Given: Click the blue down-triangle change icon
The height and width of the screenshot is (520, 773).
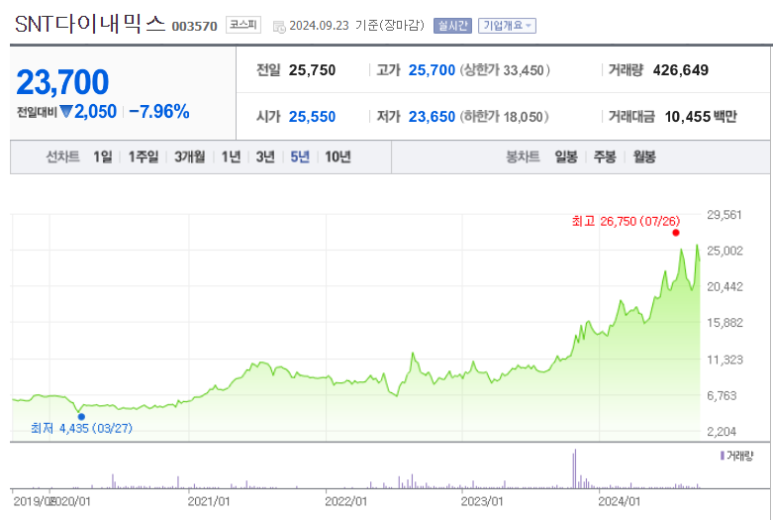Looking at the screenshot, I should (66, 112).
